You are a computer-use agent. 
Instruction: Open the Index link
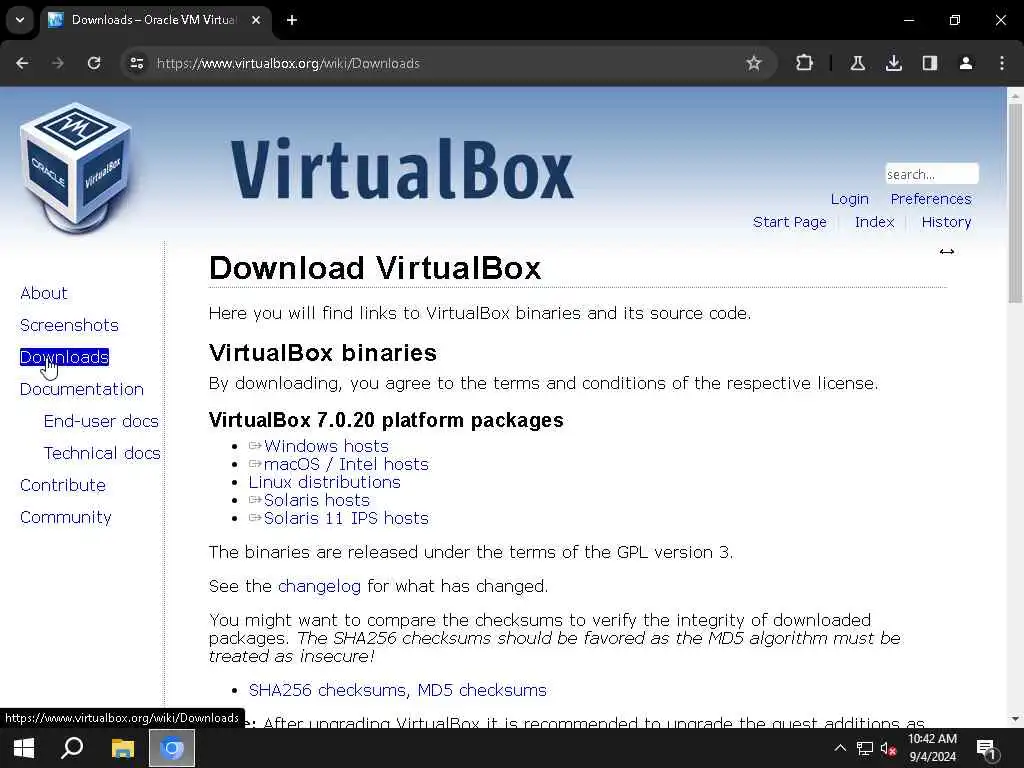pyautogui.click(x=874, y=222)
